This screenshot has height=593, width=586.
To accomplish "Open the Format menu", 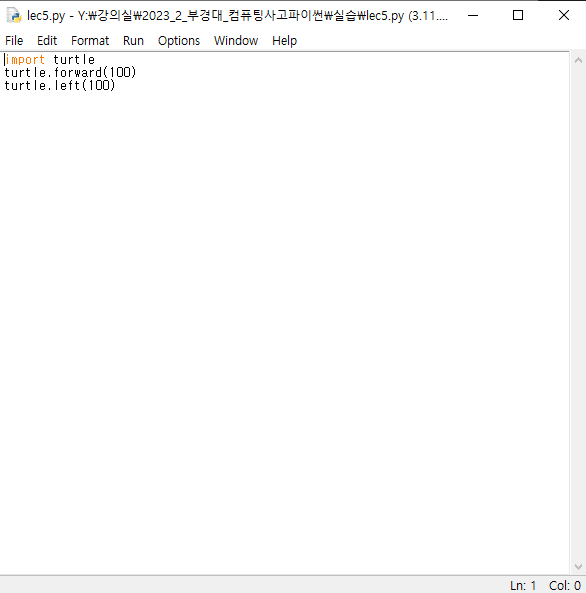I will point(90,40).
